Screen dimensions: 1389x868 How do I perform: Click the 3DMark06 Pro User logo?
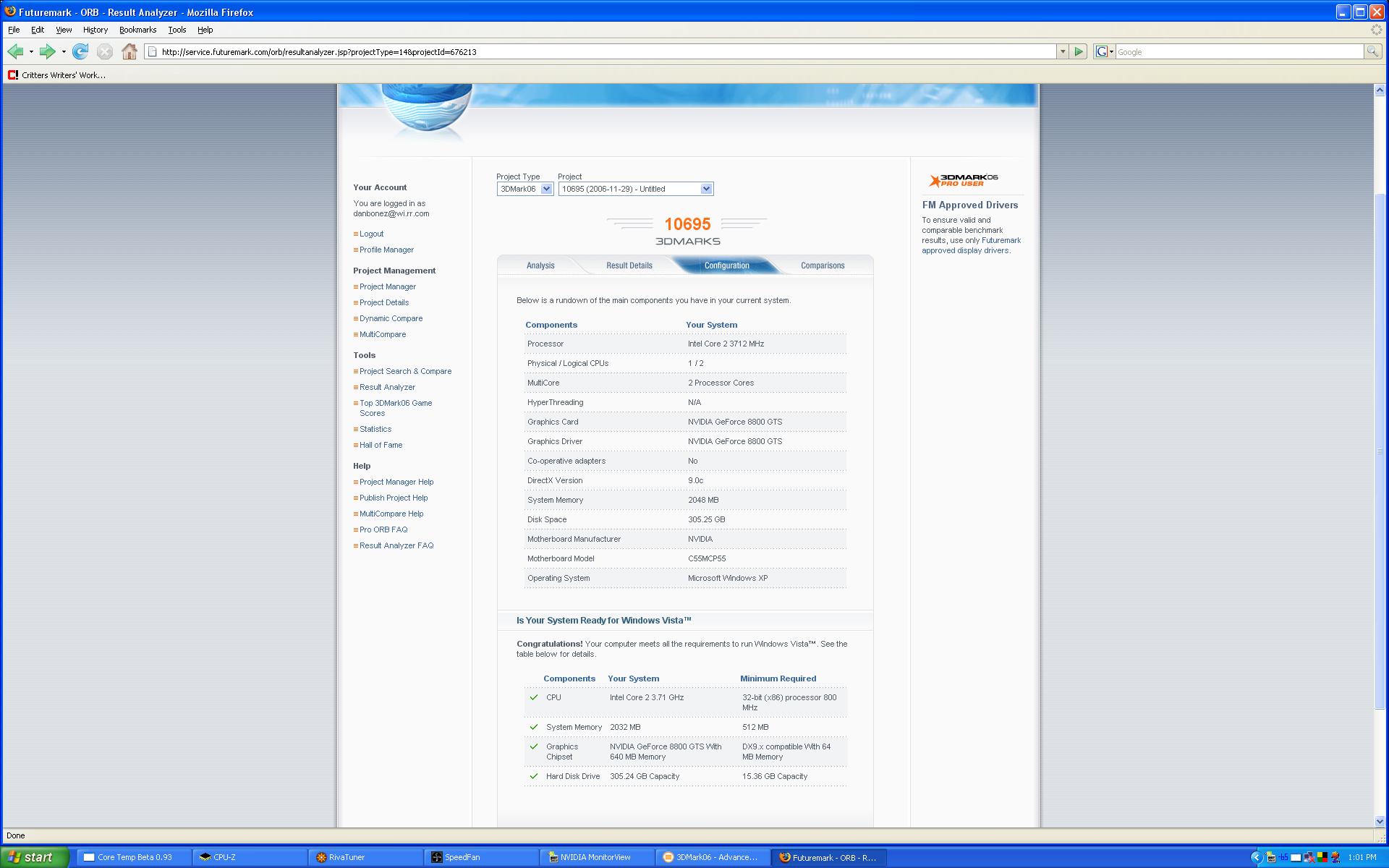[964, 180]
